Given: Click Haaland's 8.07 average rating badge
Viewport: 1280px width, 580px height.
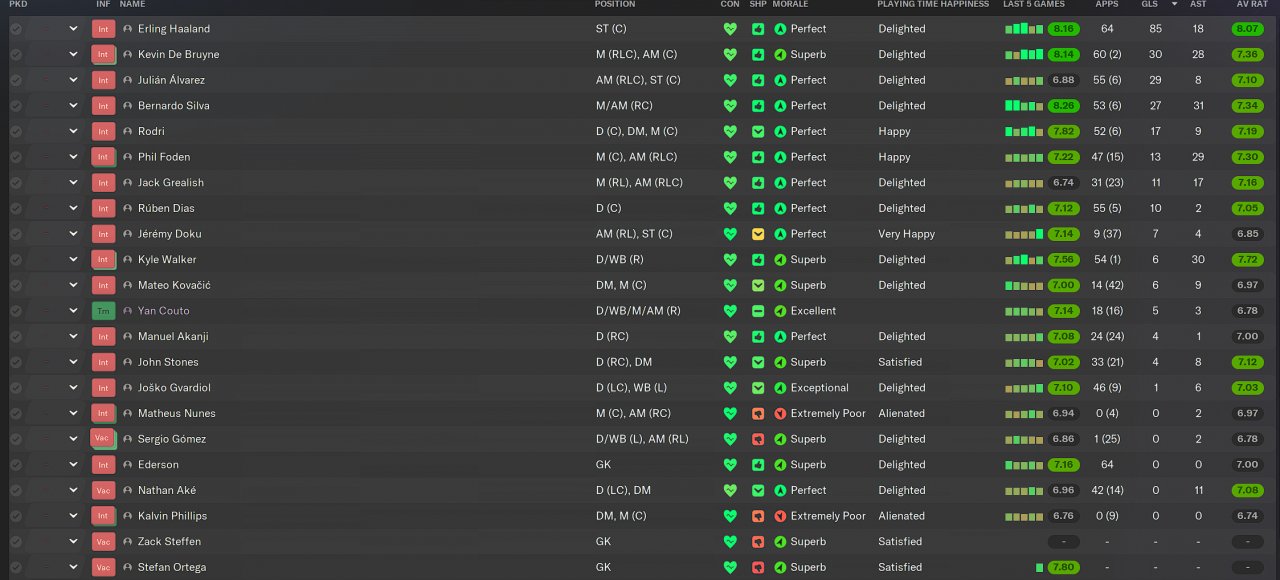Looking at the screenshot, I should [x=1248, y=29].
